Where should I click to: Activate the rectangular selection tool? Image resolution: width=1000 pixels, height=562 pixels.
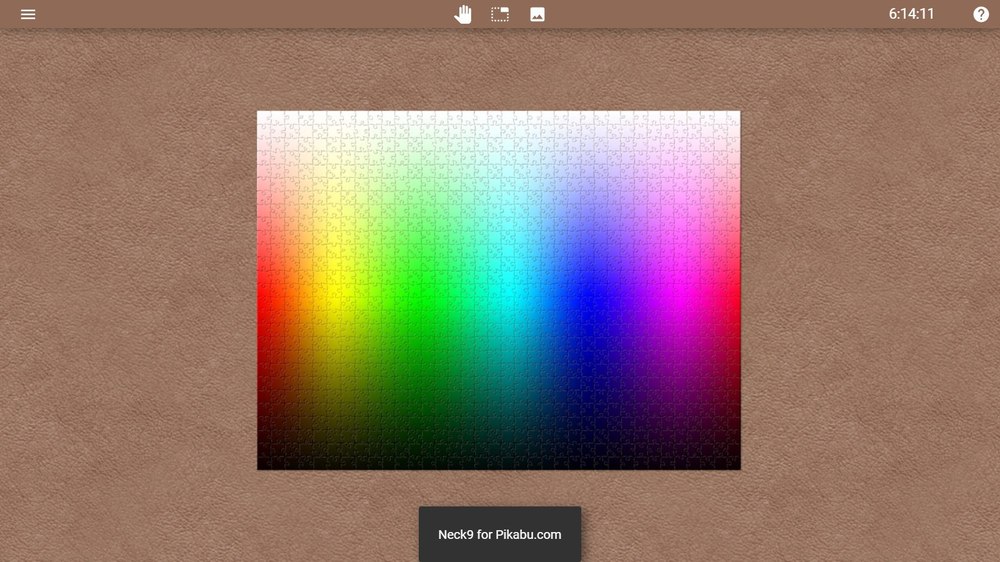[500, 14]
